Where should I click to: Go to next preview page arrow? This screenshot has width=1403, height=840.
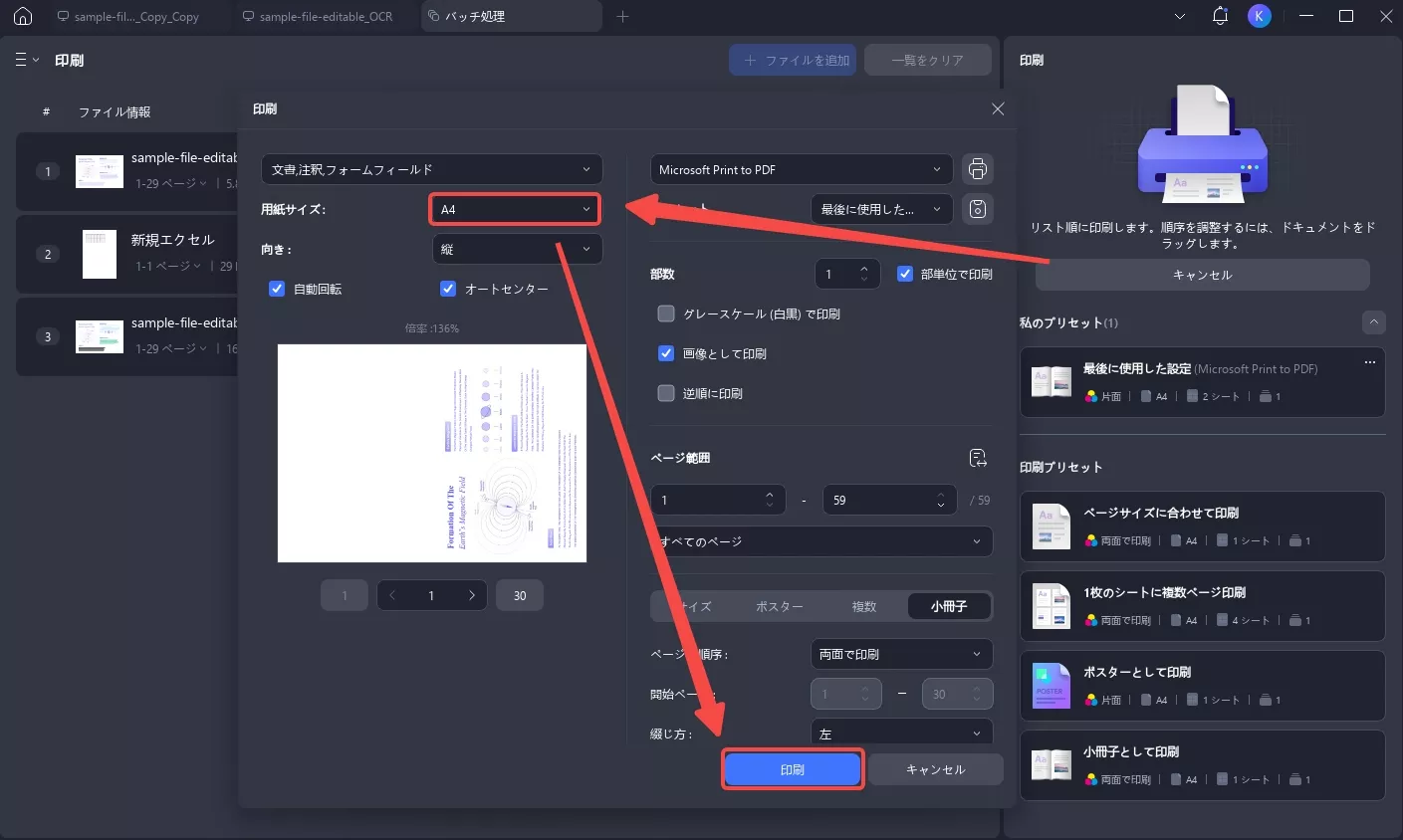pyautogui.click(x=471, y=595)
